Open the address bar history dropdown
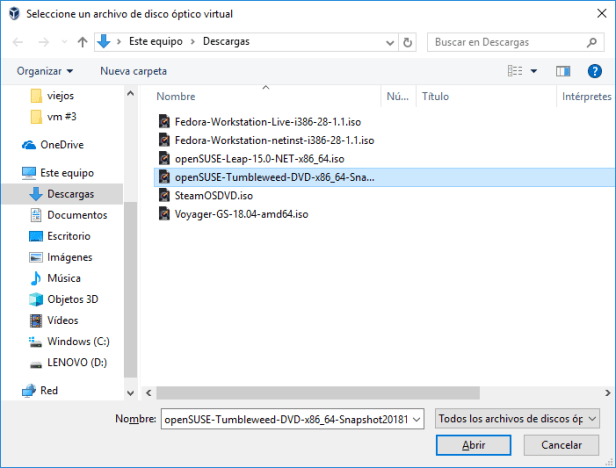The width and height of the screenshot is (616, 468). click(x=388, y=42)
